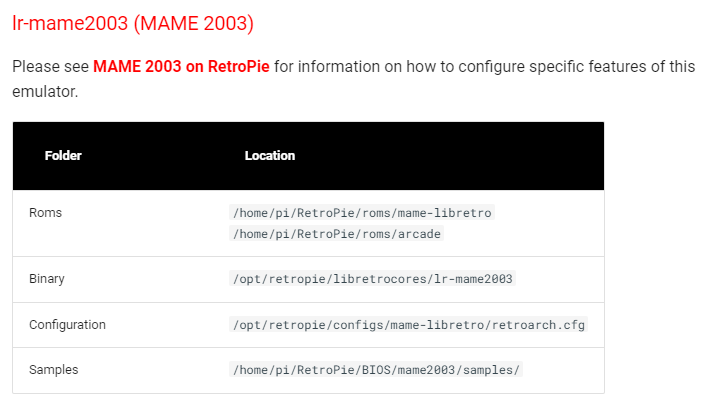This screenshot has width=712, height=410.
Task: Click the 'Please see' intro text
Action: coord(50,67)
